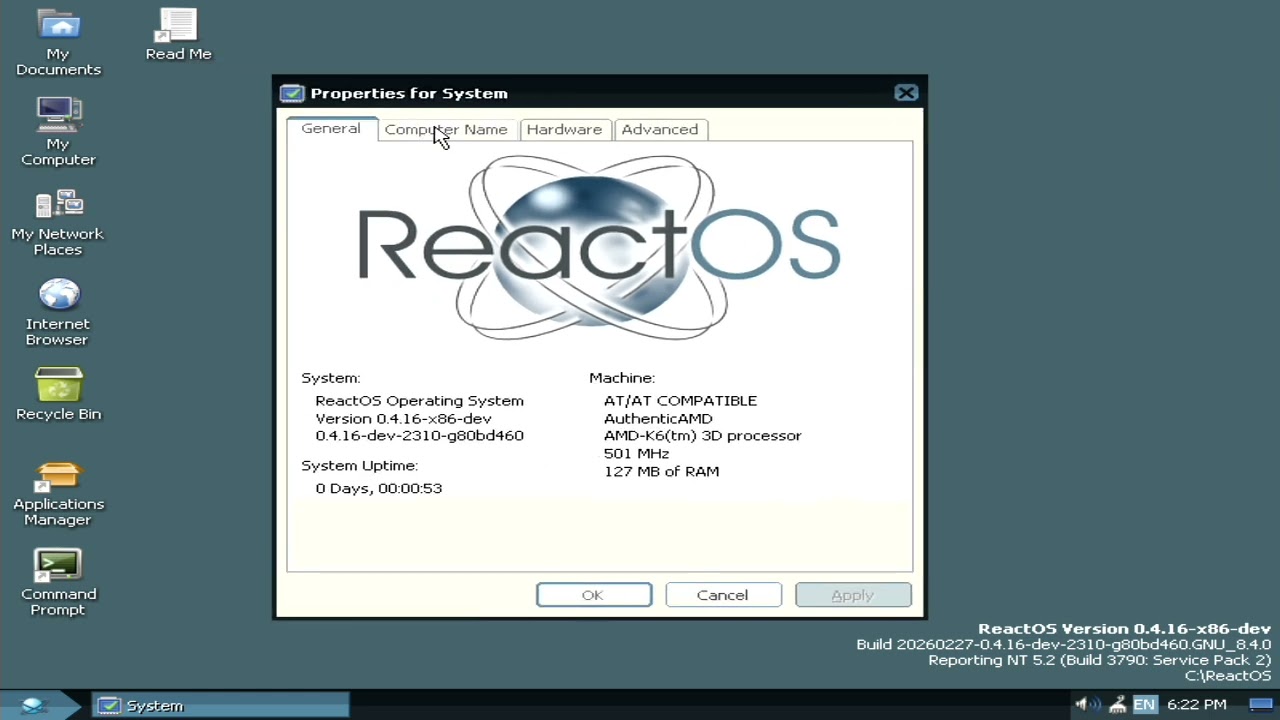This screenshot has width=1280, height=720.
Task: Click the greyed Apply button
Action: pyautogui.click(x=853, y=595)
